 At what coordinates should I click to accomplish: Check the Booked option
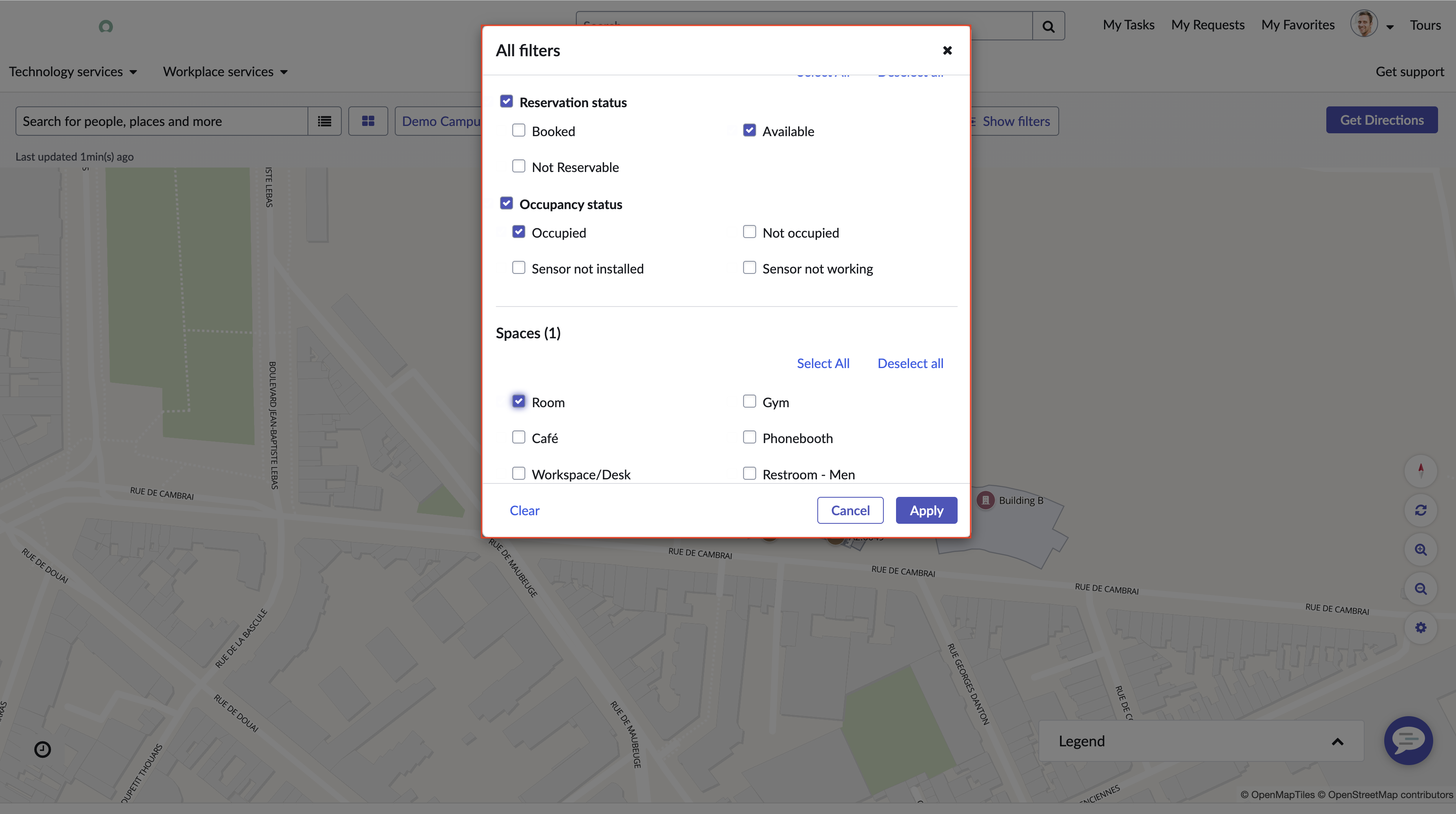pos(518,130)
